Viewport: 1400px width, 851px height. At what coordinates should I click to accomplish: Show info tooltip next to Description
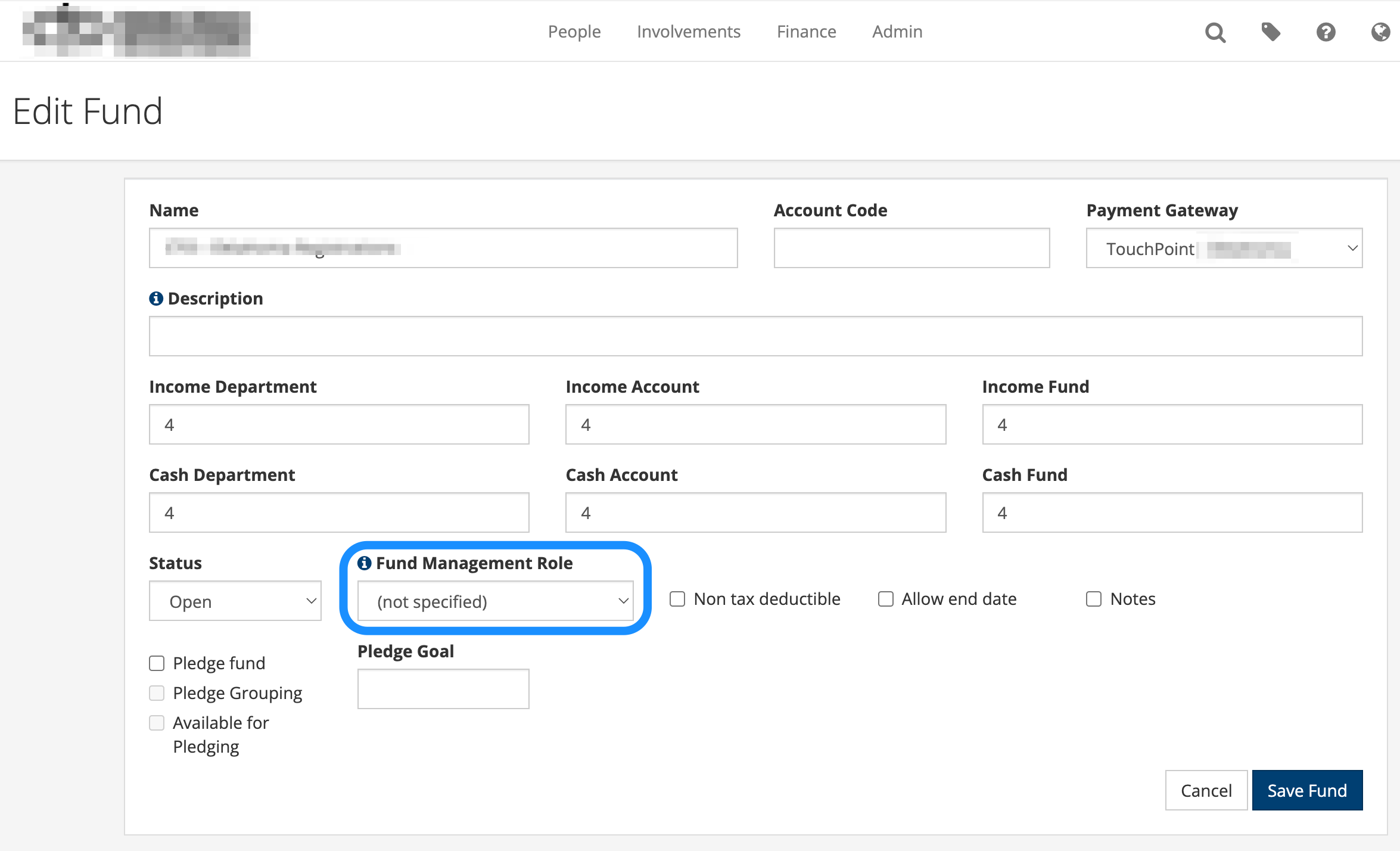[x=156, y=299]
